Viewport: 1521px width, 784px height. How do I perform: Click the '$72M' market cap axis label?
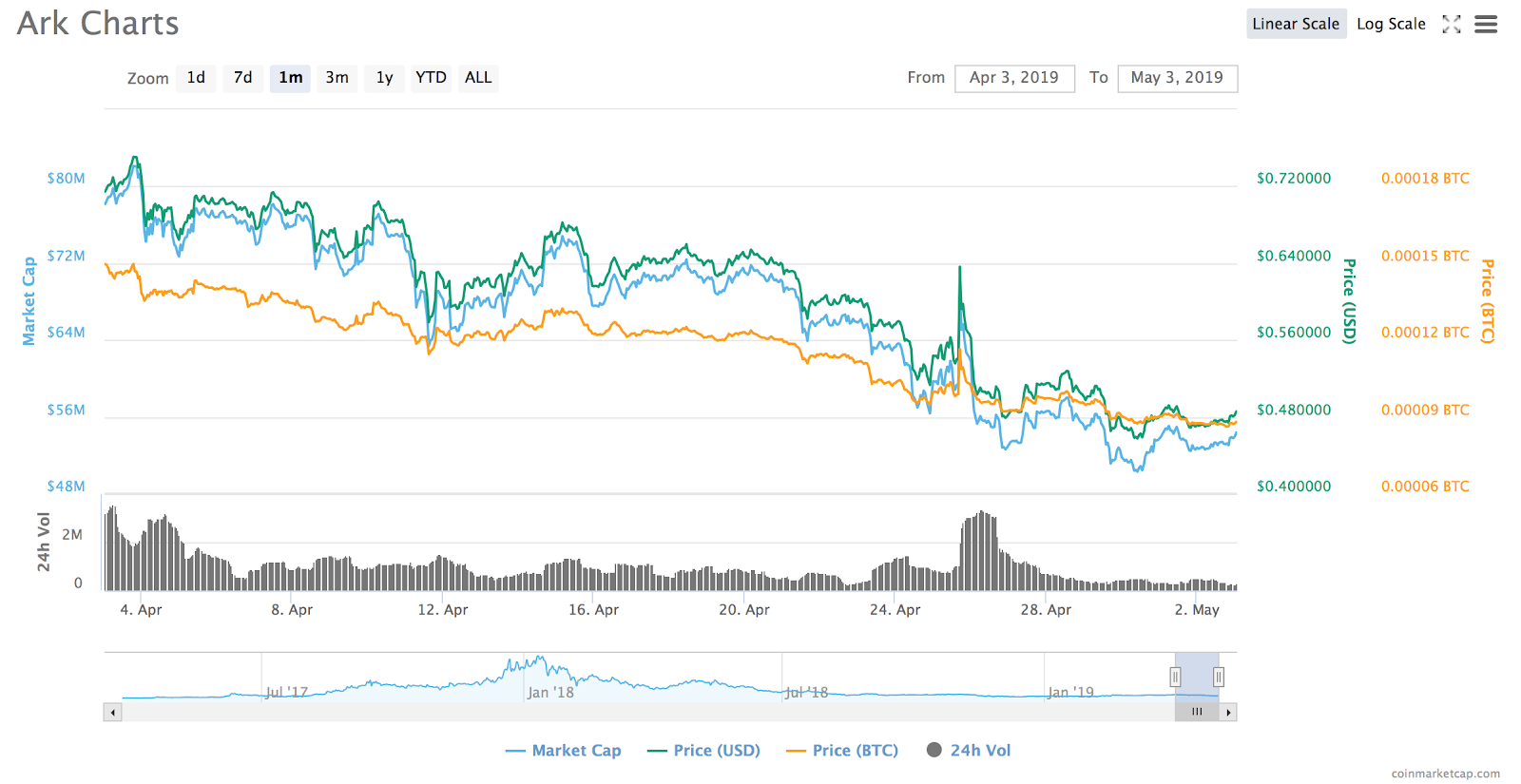point(67,257)
